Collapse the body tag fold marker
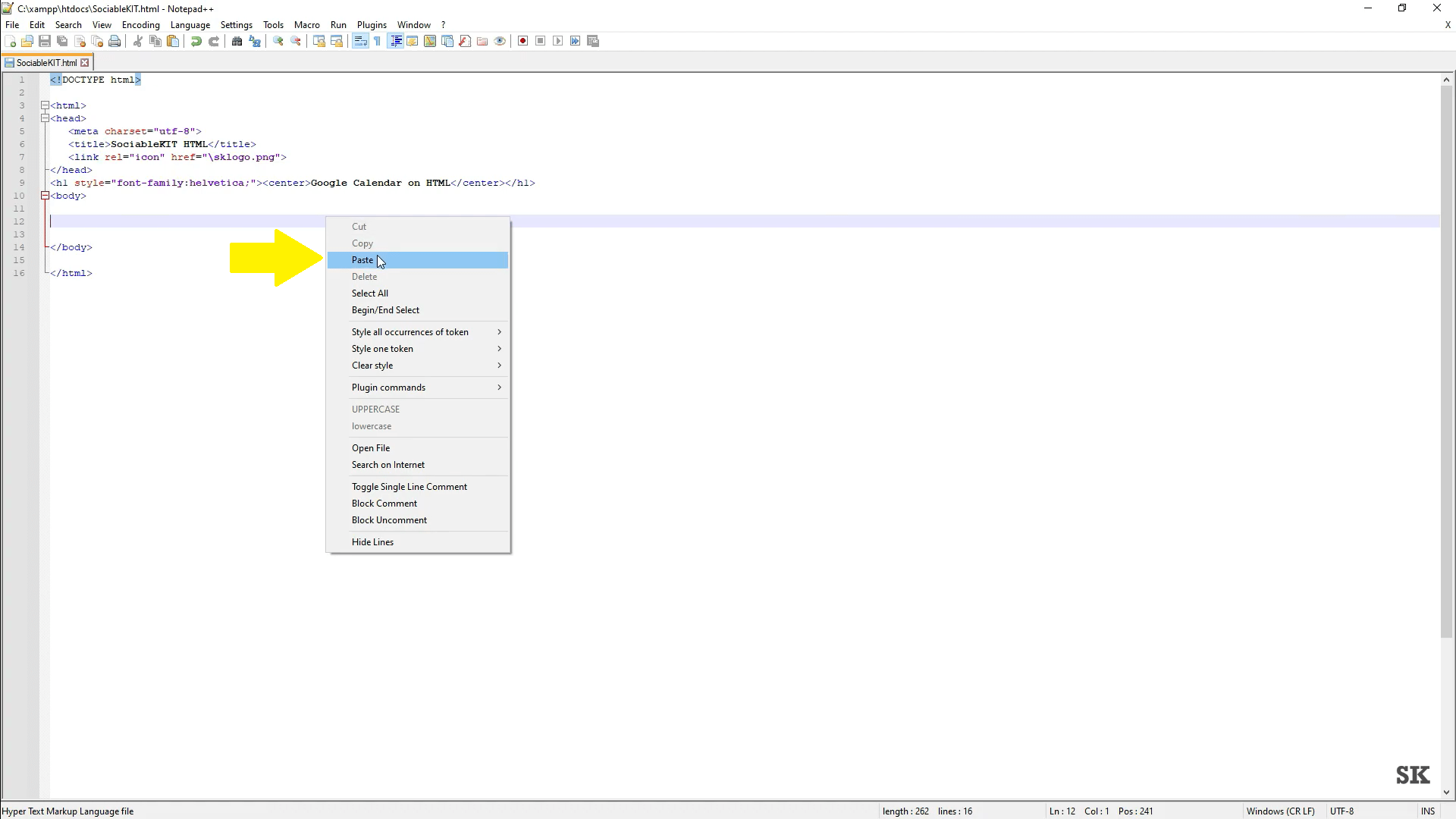The height and width of the screenshot is (819, 1456). point(45,196)
